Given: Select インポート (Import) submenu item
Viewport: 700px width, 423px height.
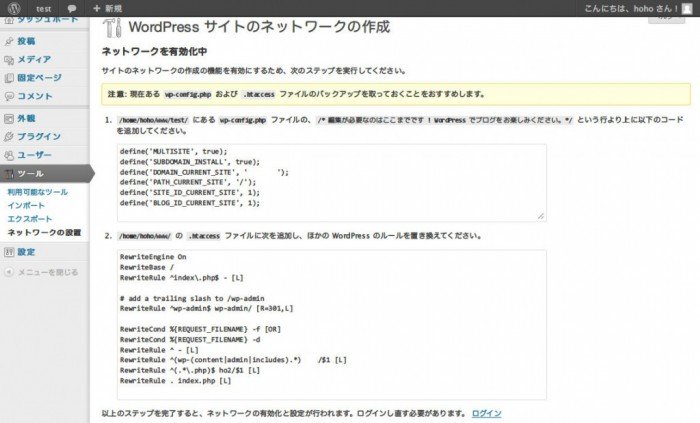Looking at the screenshot, I should 25,205.
